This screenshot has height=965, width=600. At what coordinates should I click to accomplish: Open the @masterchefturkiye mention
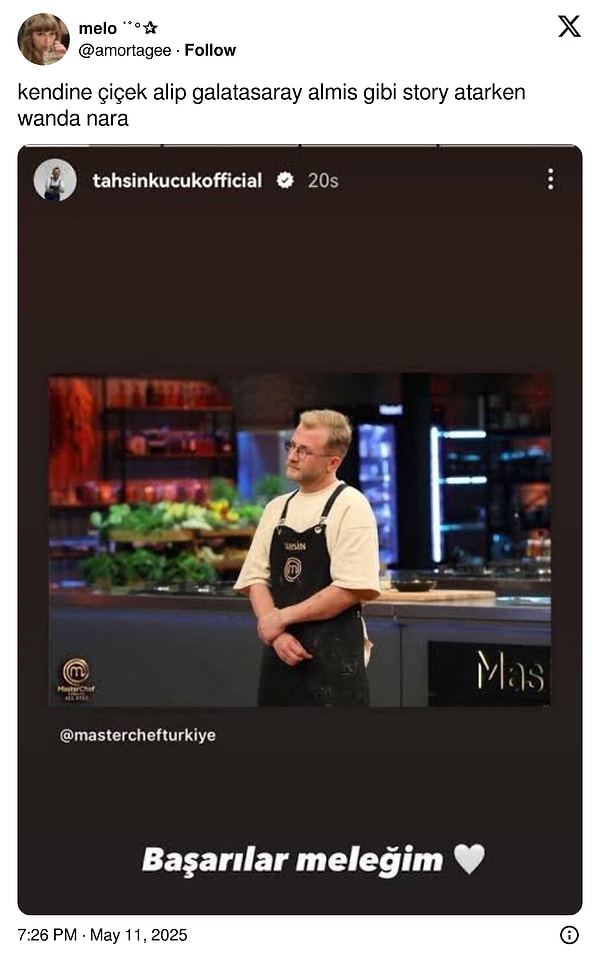point(137,735)
